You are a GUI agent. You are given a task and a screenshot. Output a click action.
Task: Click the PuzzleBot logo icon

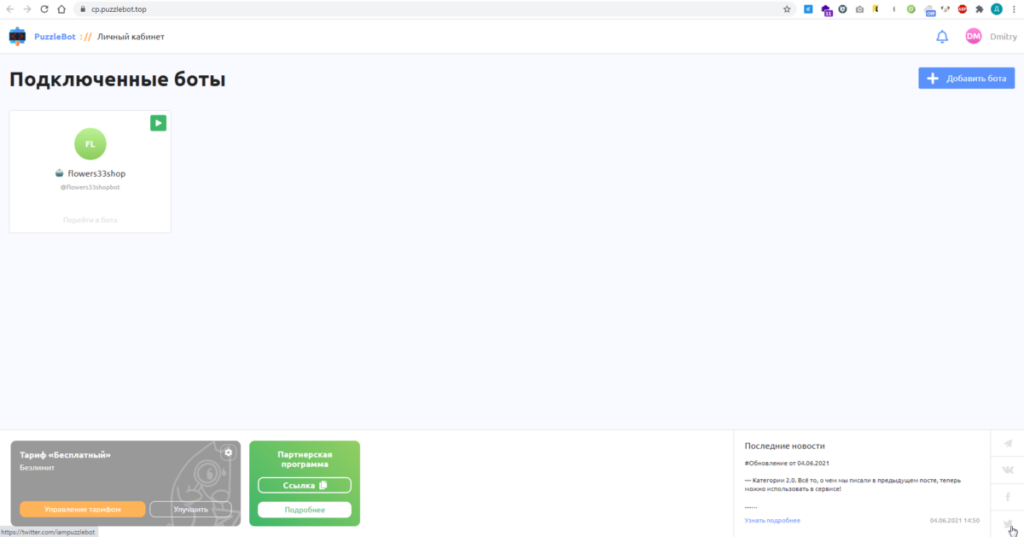[18, 37]
